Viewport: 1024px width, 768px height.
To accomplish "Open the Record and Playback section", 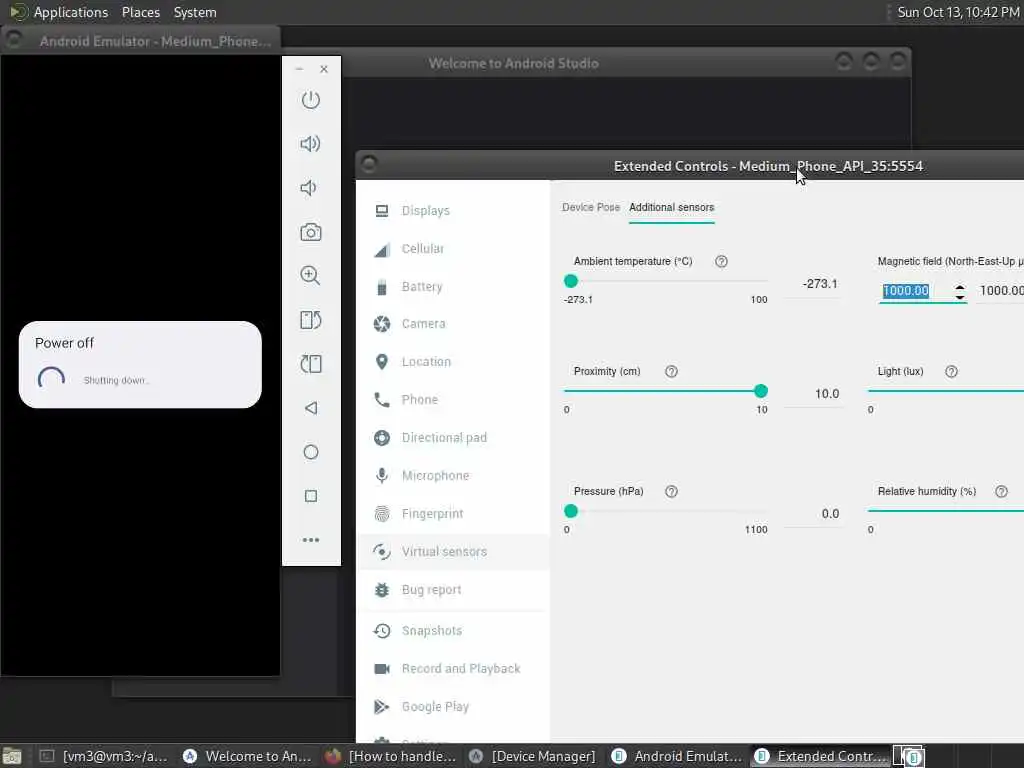I will 452,669.
